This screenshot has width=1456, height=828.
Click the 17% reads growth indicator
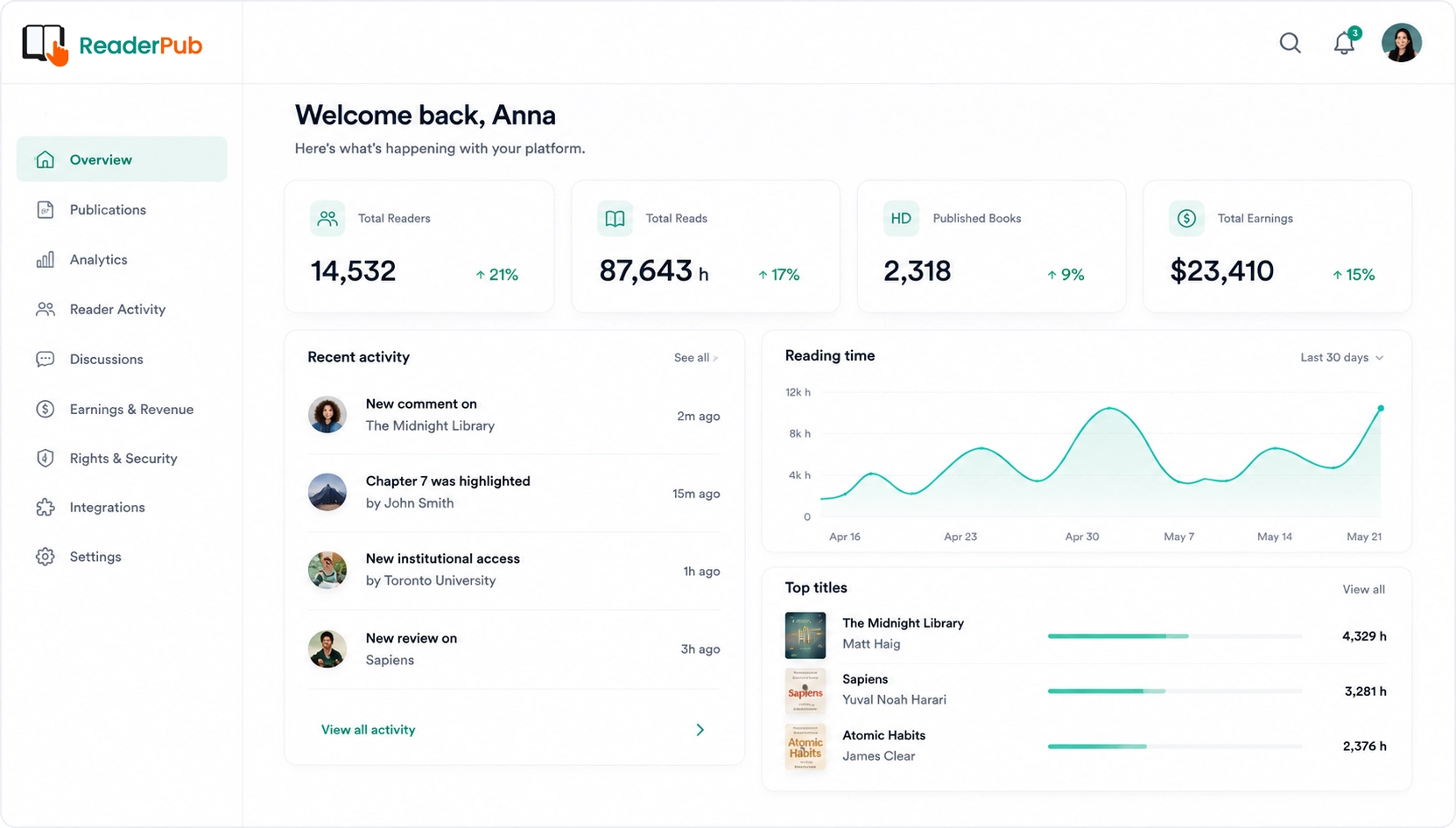[778, 275]
